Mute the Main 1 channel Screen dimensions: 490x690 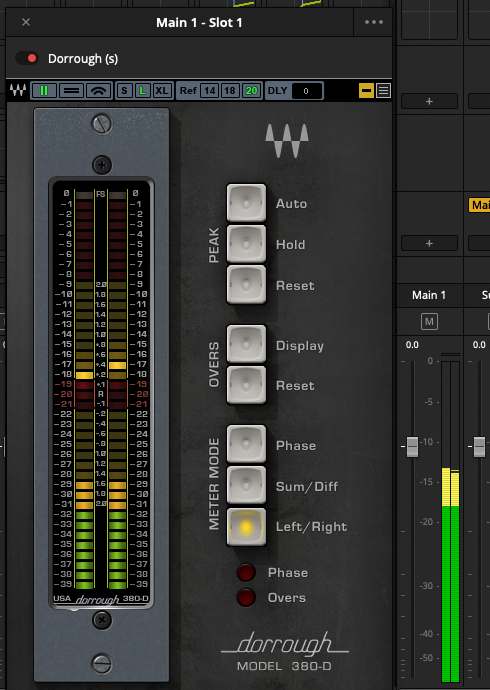429,322
